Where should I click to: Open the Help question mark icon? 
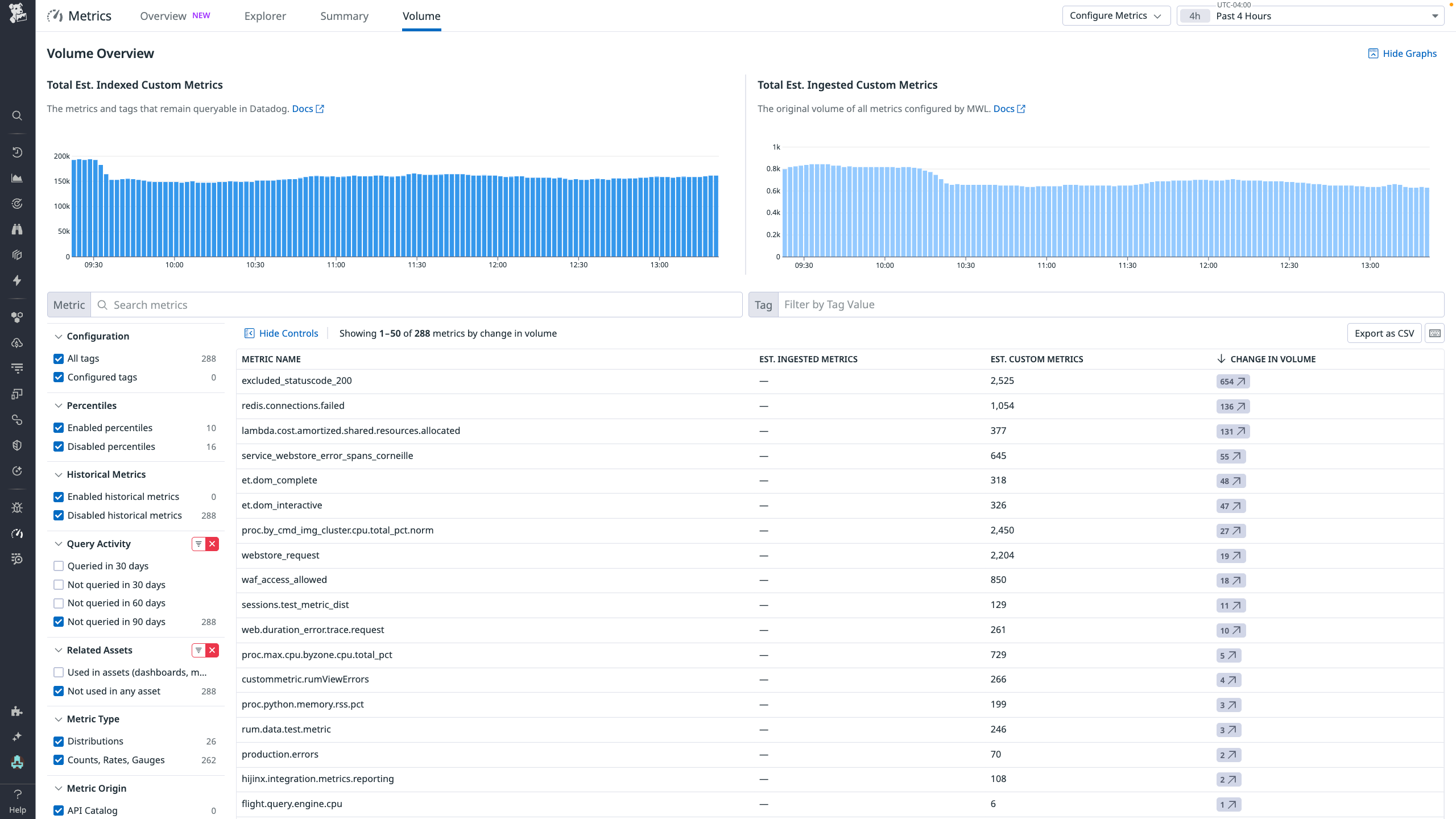(x=17, y=795)
